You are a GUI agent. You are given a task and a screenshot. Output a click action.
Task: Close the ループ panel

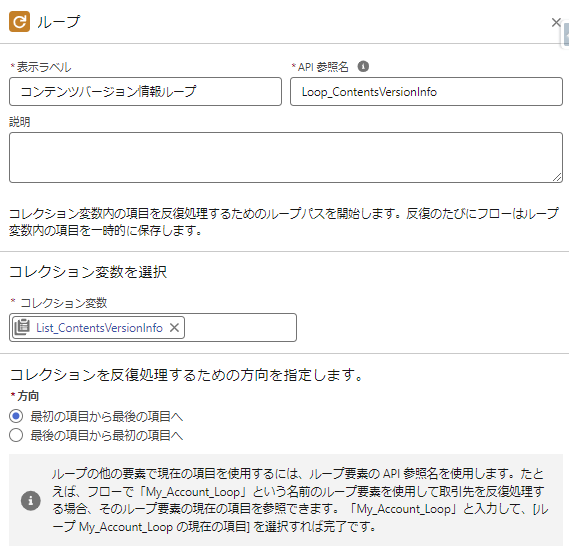[556, 23]
